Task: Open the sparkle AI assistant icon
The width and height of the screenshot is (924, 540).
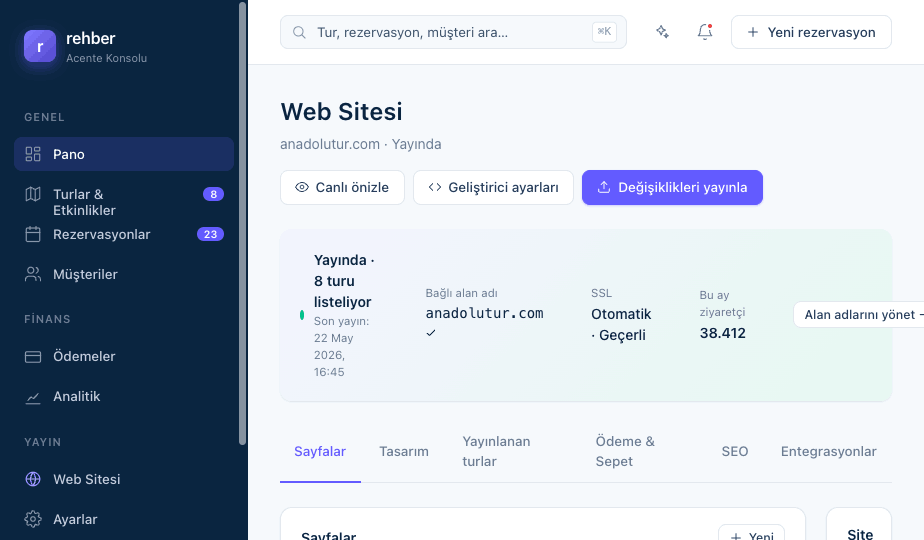Action: pos(662,32)
